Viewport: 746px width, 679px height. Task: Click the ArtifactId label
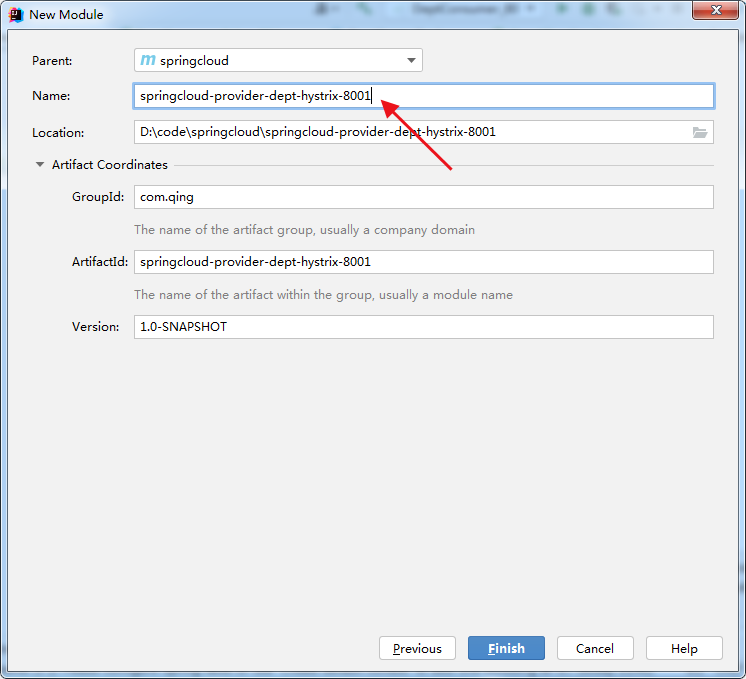pos(100,262)
